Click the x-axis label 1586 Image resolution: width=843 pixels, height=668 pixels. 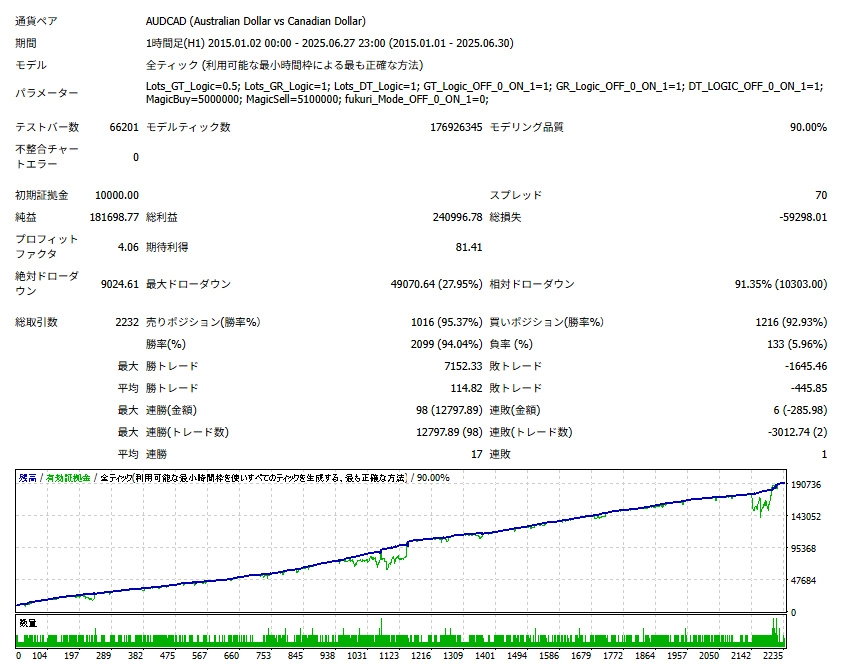click(x=548, y=656)
